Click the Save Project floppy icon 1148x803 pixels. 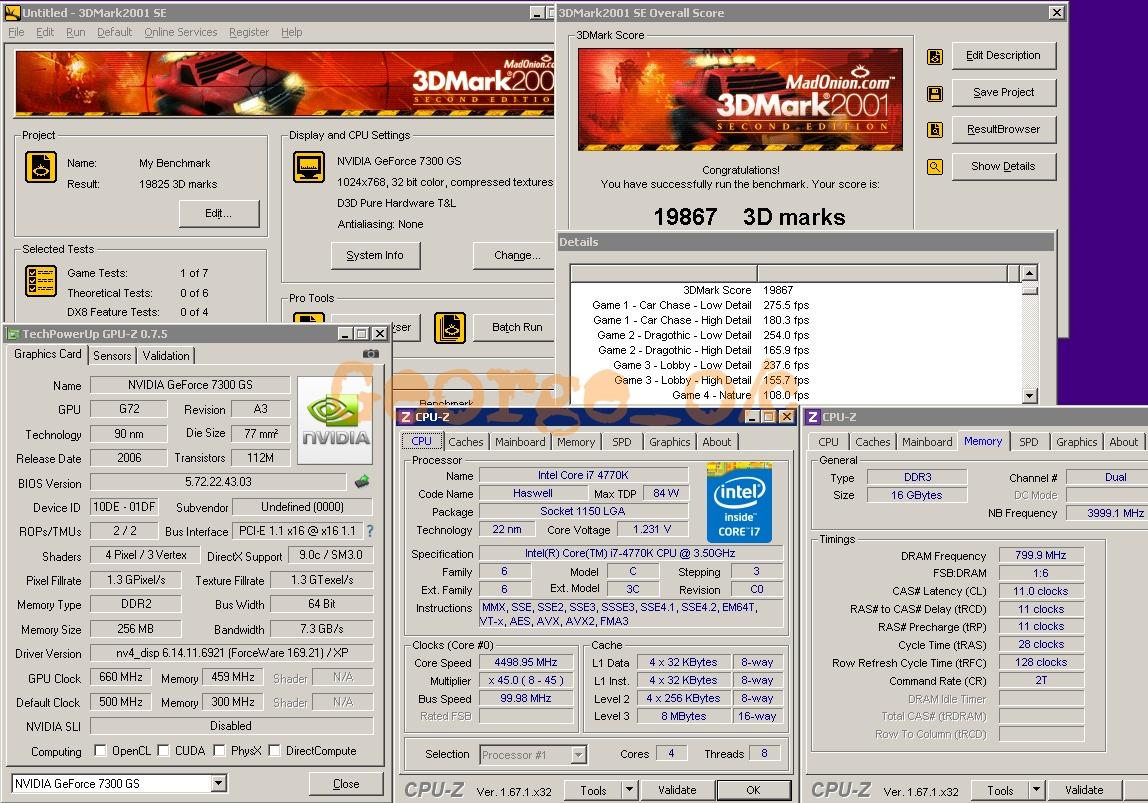pyautogui.click(x=935, y=94)
